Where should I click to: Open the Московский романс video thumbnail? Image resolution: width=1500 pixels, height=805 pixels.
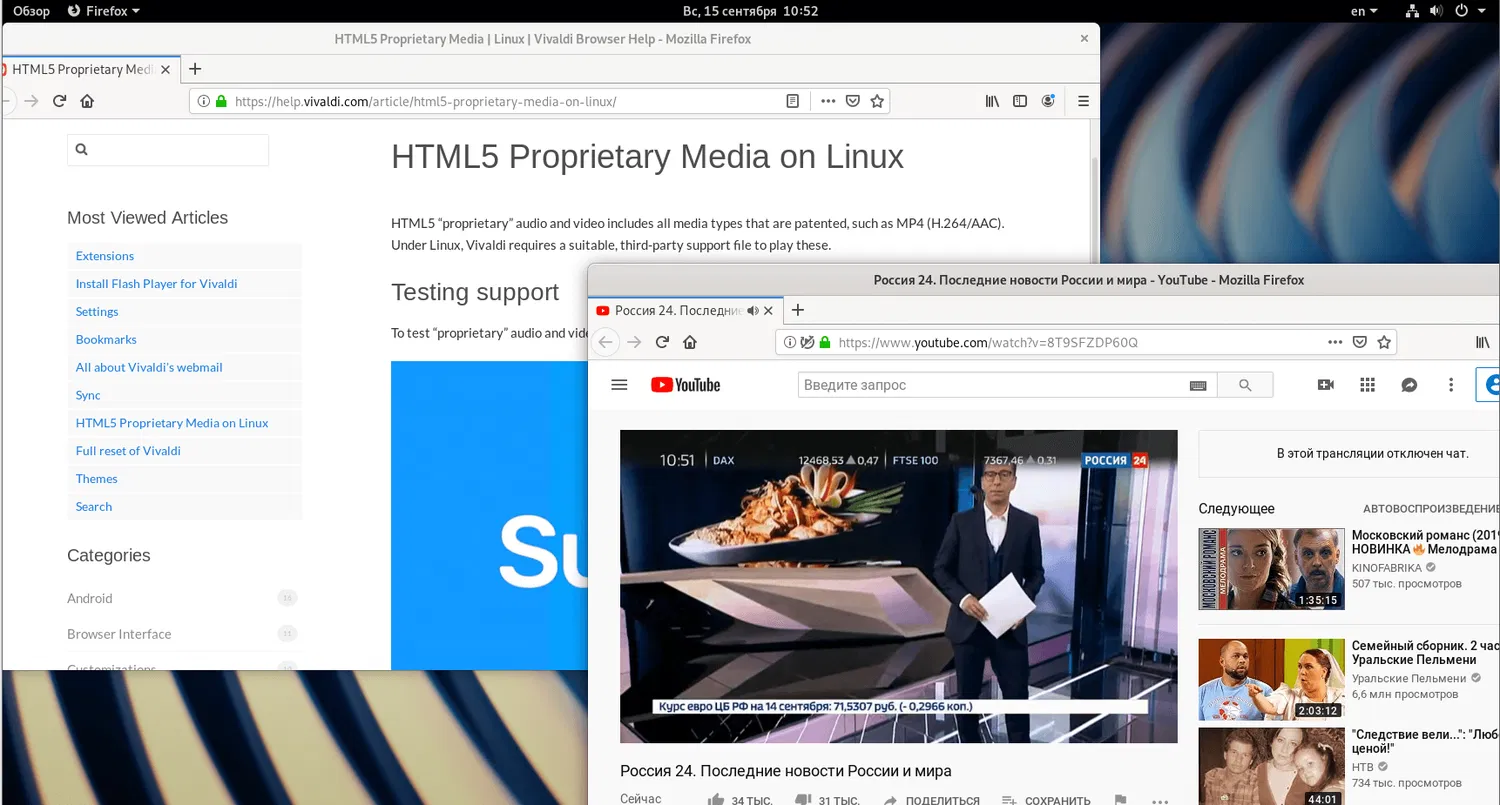click(1271, 569)
